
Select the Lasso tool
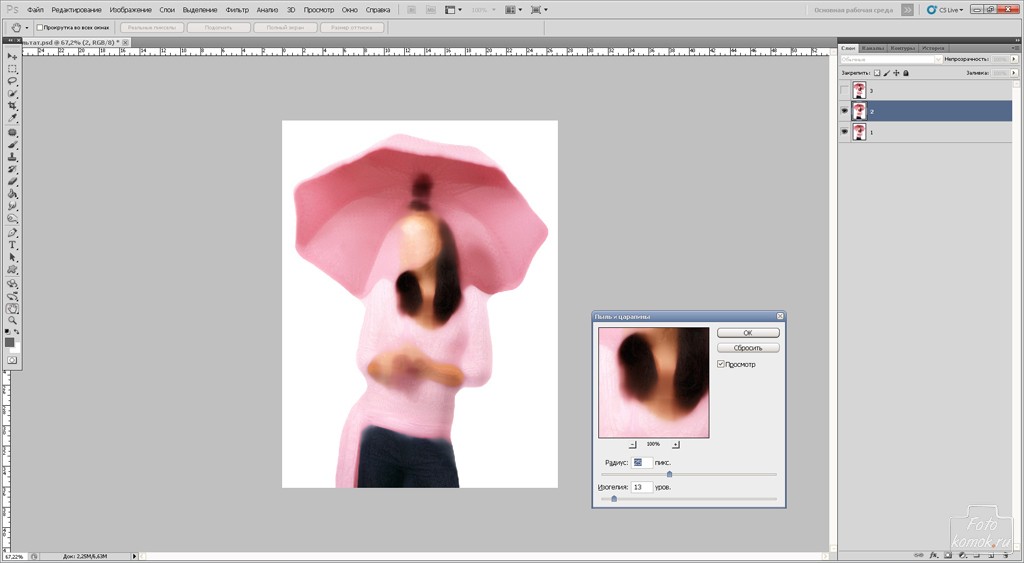13,81
